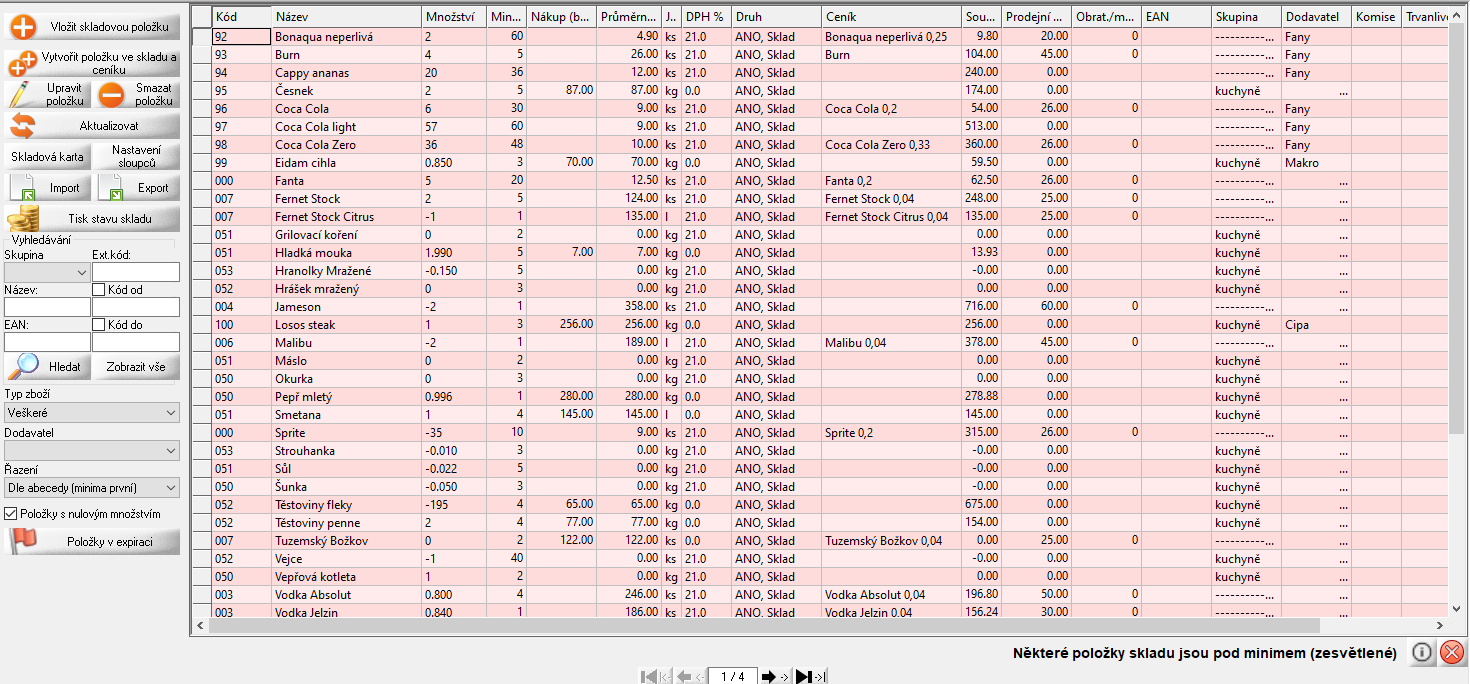Go to the next page arrow
Screen dimensions: 1470x684
[x=768, y=677]
